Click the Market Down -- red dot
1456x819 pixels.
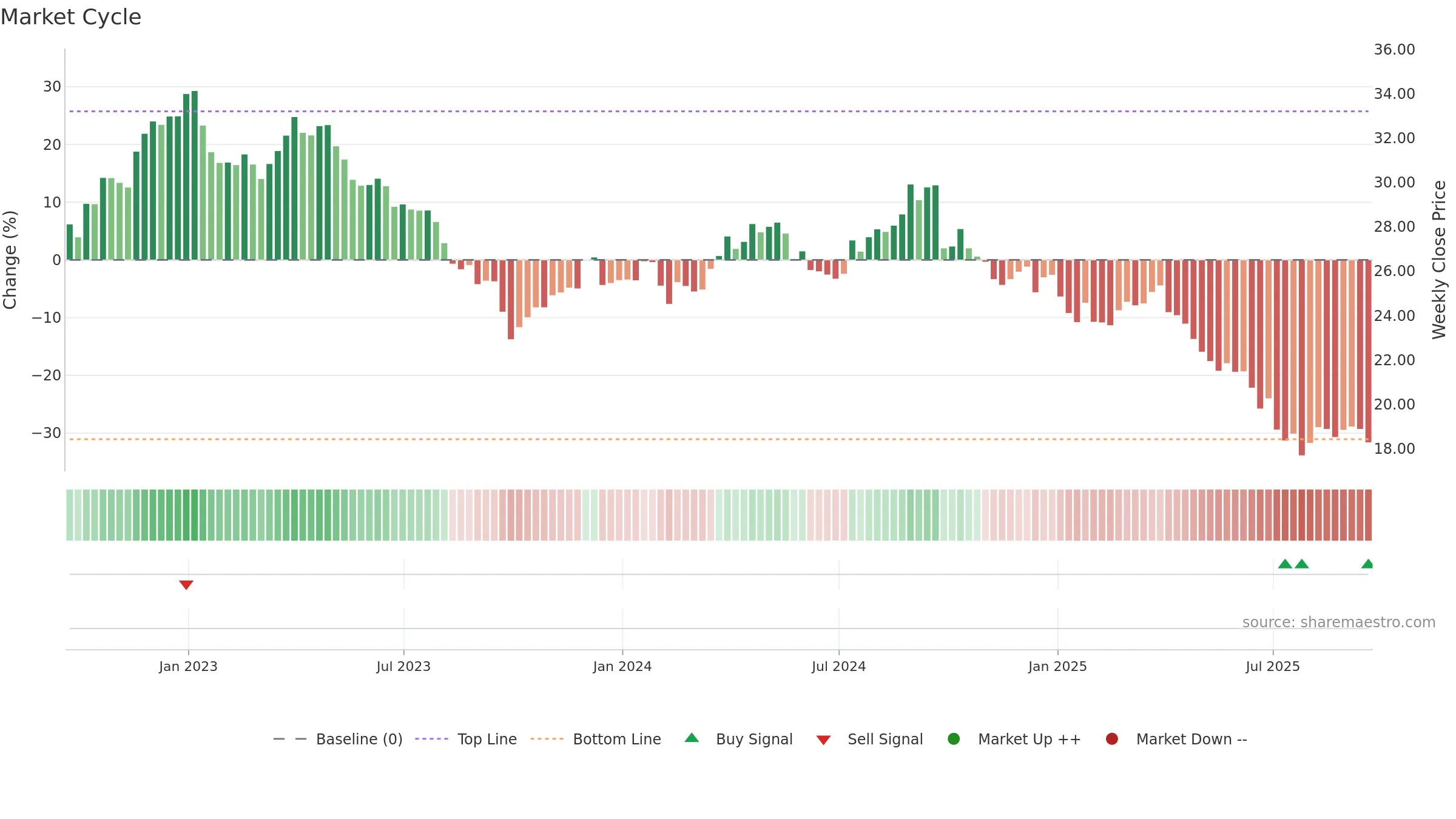coord(1112,739)
